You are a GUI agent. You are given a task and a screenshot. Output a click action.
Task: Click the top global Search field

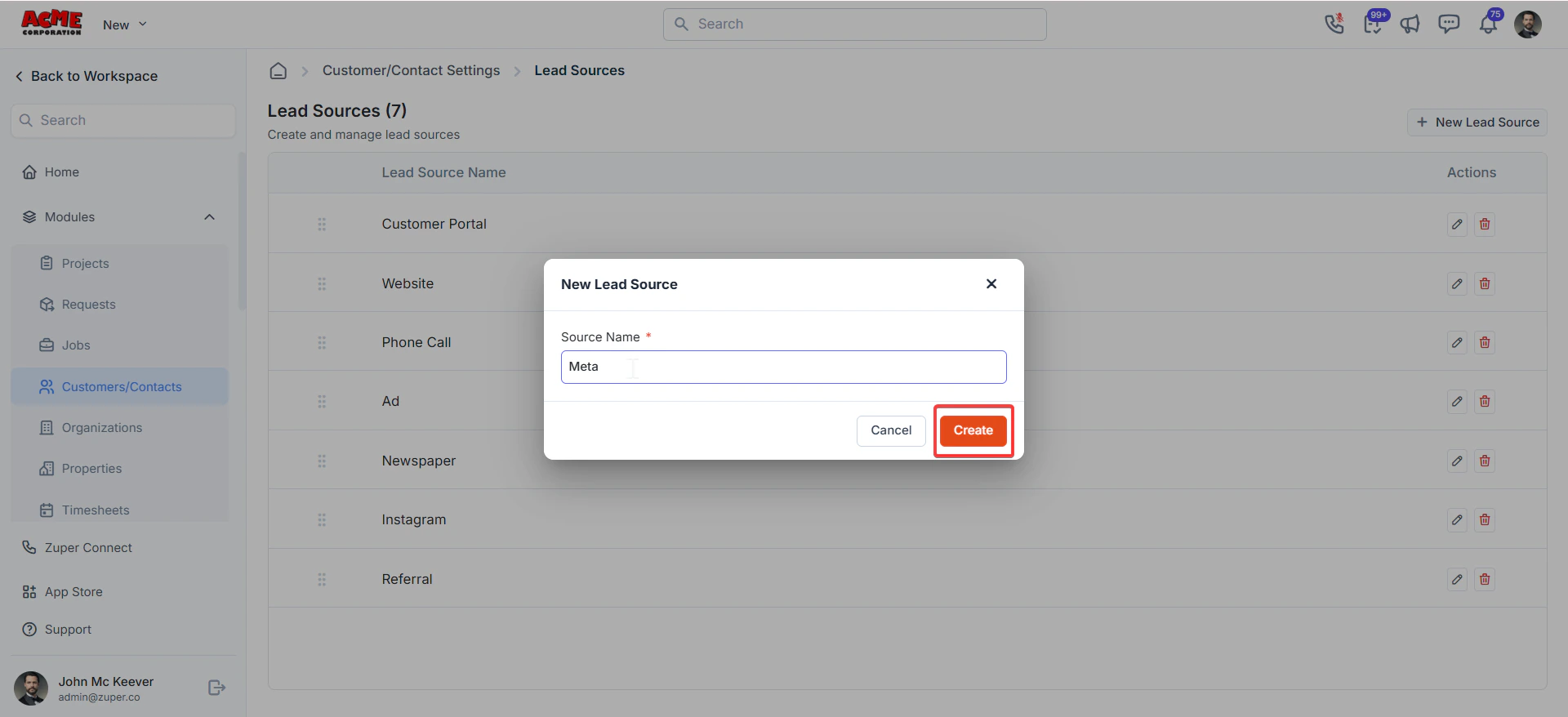point(854,24)
